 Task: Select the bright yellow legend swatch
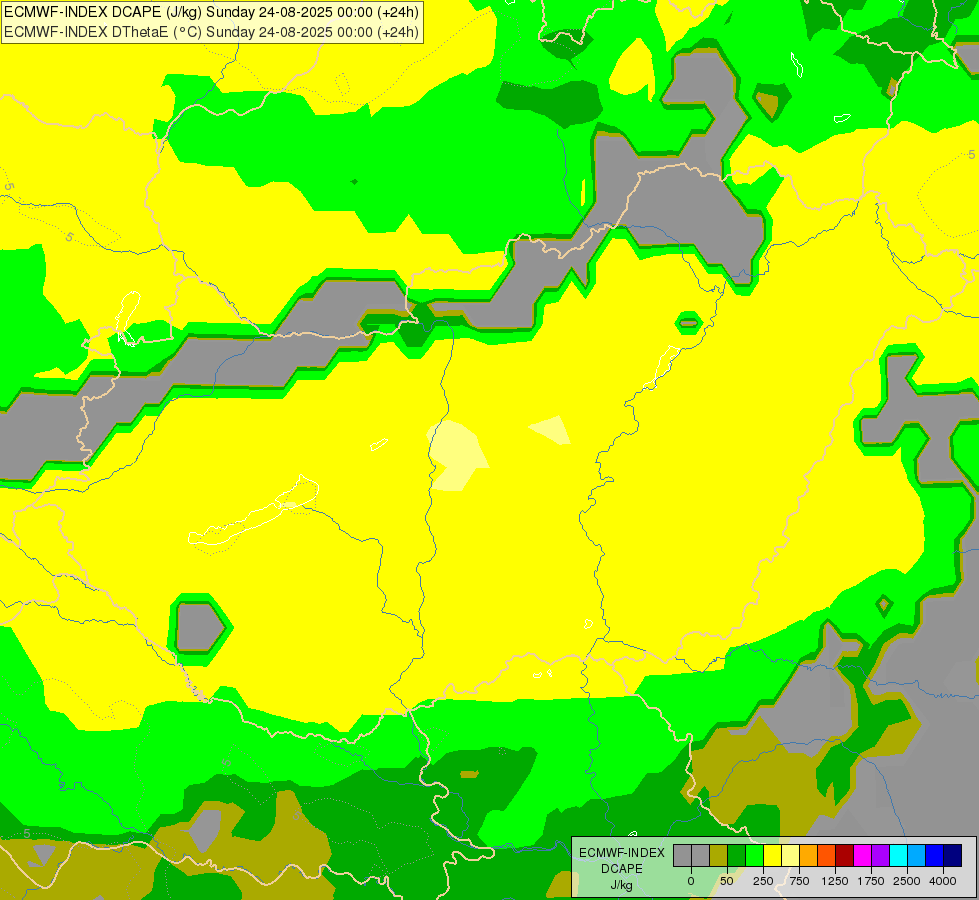[772, 855]
